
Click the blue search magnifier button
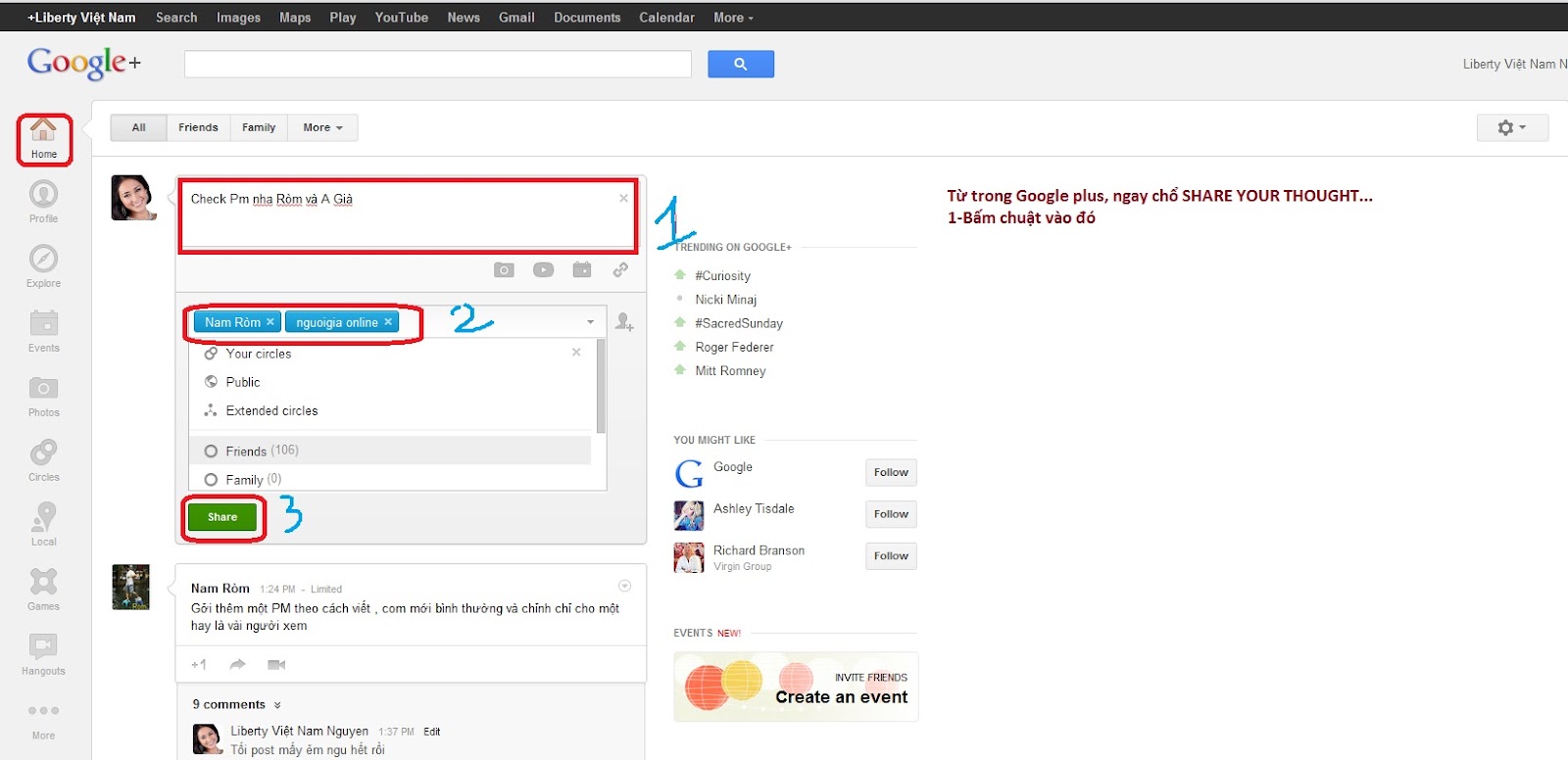point(741,64)
